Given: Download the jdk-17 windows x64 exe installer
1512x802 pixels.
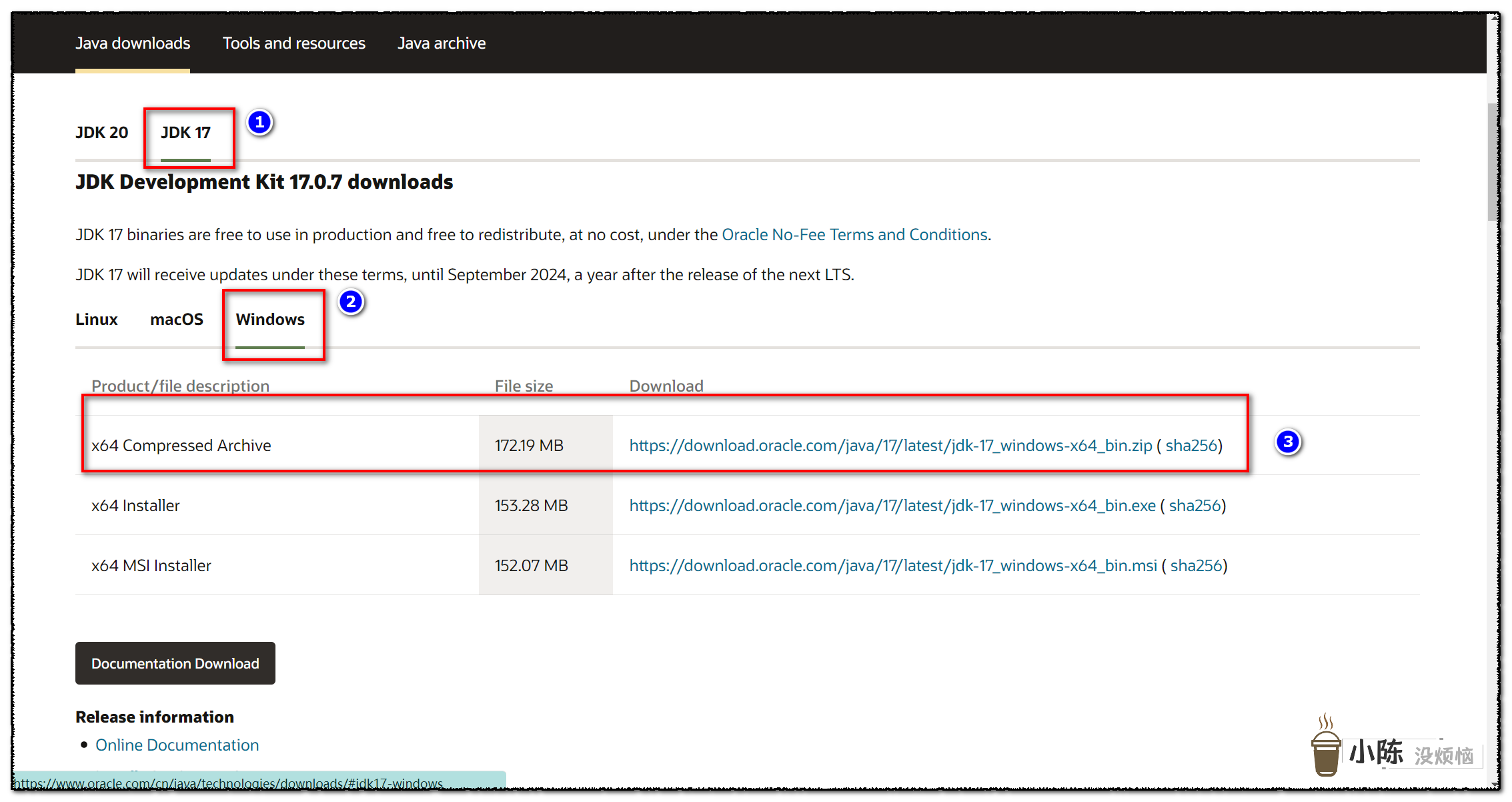Looking at the screenshot, I should click(892, 506).
